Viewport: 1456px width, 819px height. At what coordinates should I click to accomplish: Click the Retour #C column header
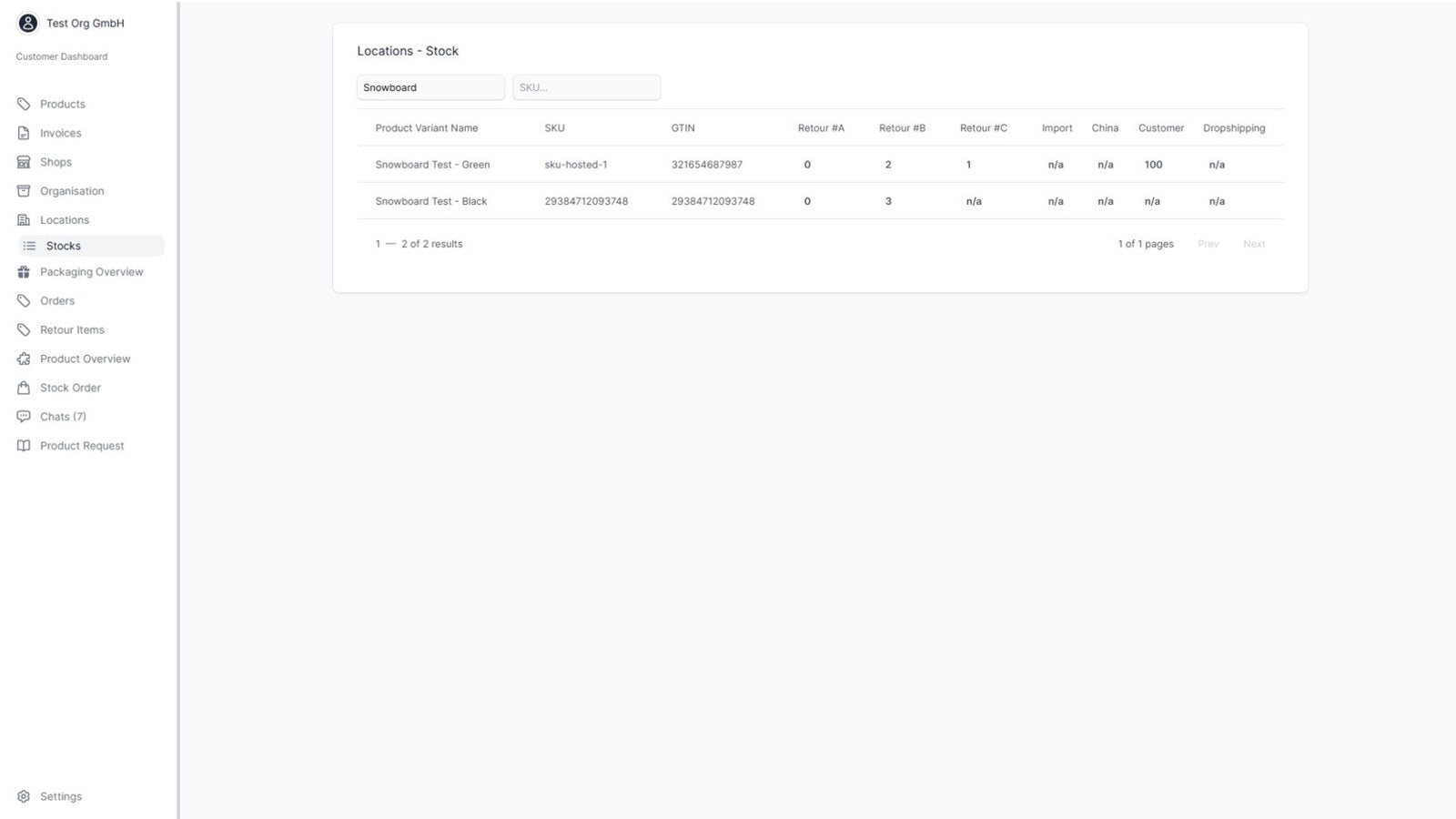tap(984, 128)
